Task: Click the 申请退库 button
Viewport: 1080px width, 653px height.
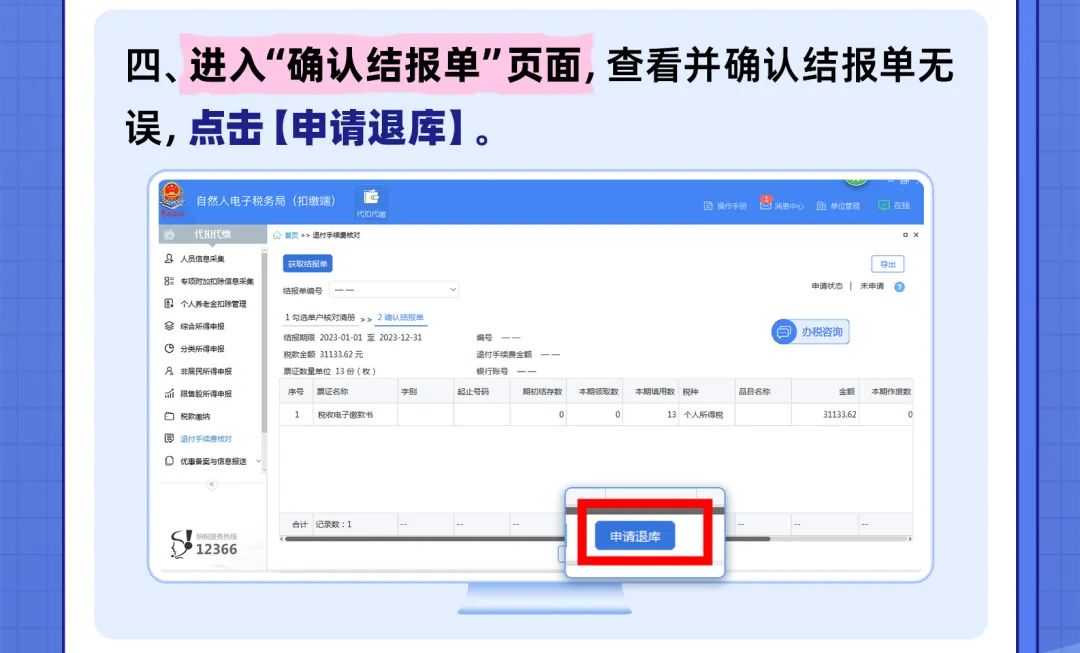Action: 635,536
